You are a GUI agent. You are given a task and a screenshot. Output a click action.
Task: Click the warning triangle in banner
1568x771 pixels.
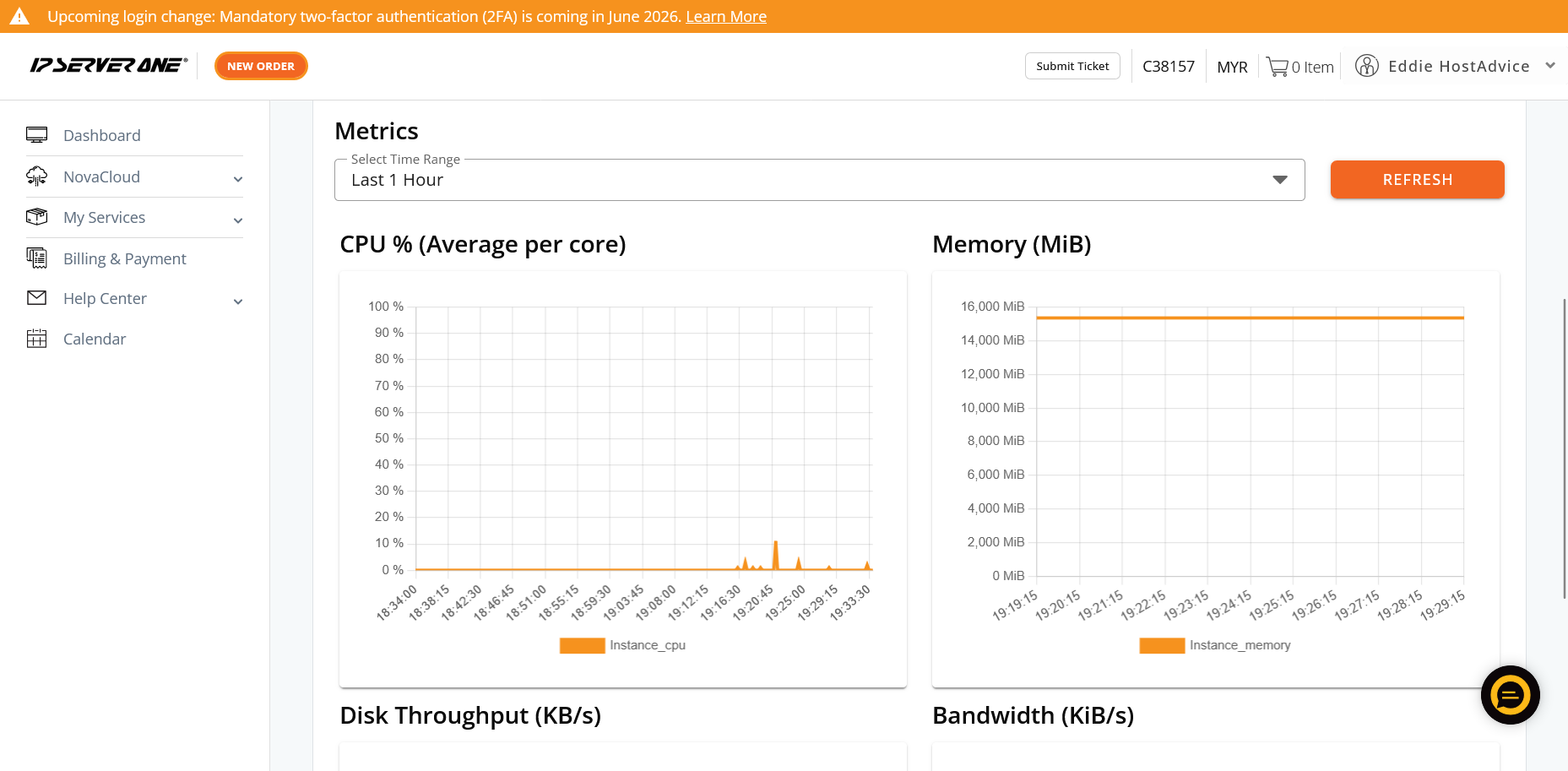tap(19, 16)
